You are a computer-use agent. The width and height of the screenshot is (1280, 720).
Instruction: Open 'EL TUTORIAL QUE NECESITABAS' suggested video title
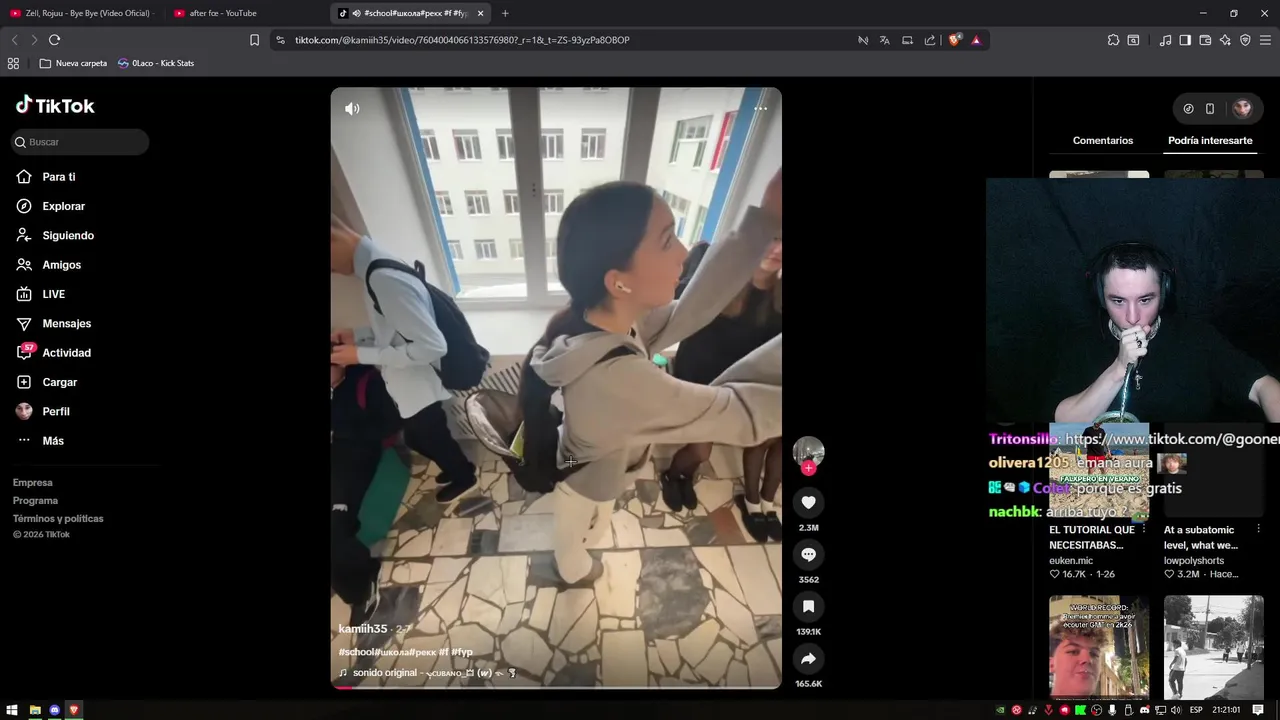pos(1092,538)
